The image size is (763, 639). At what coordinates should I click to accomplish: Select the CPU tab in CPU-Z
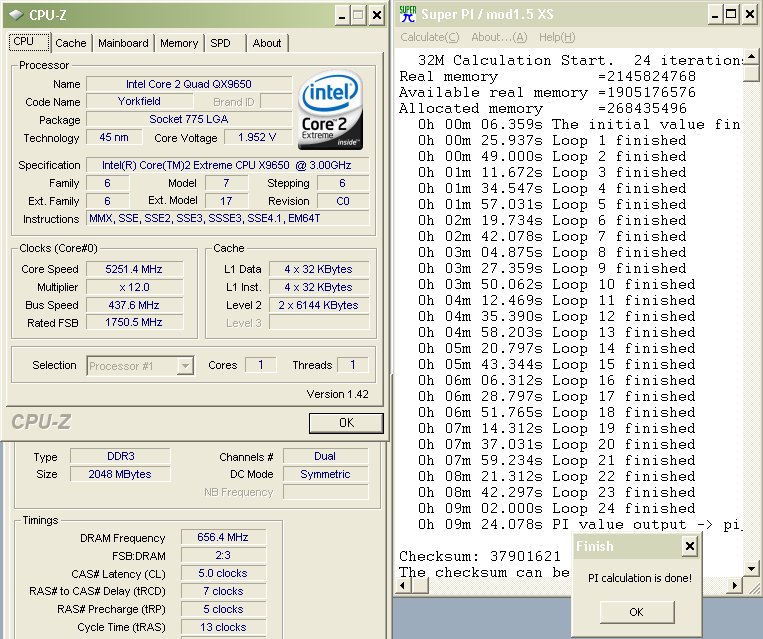click(x=29, y=42)
